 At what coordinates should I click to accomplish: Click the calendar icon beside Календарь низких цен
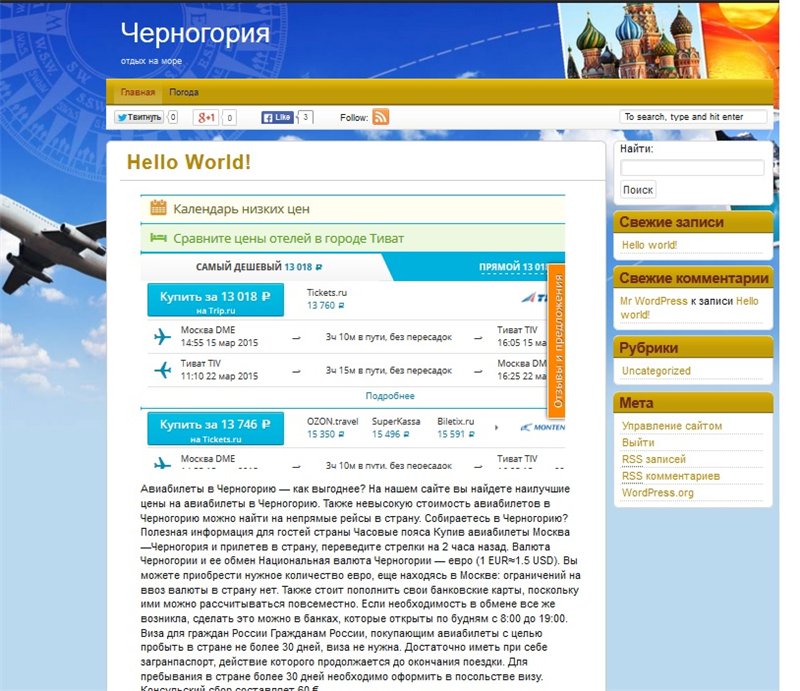(x=158, y=208)
